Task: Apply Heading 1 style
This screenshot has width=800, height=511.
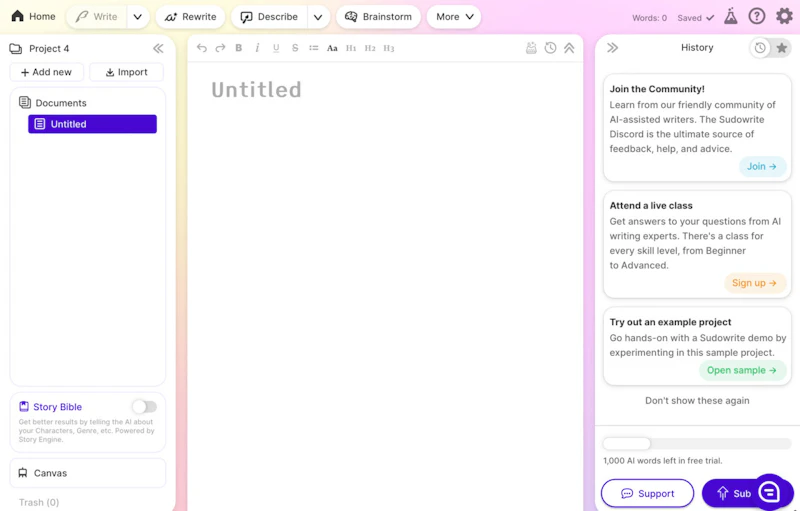Action: point(351,48)
